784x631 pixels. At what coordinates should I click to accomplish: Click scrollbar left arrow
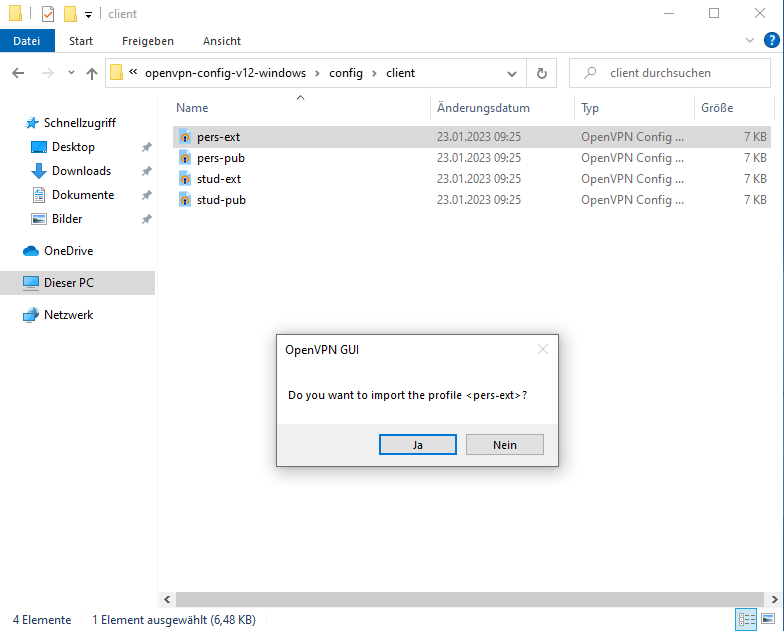[168, 599]
